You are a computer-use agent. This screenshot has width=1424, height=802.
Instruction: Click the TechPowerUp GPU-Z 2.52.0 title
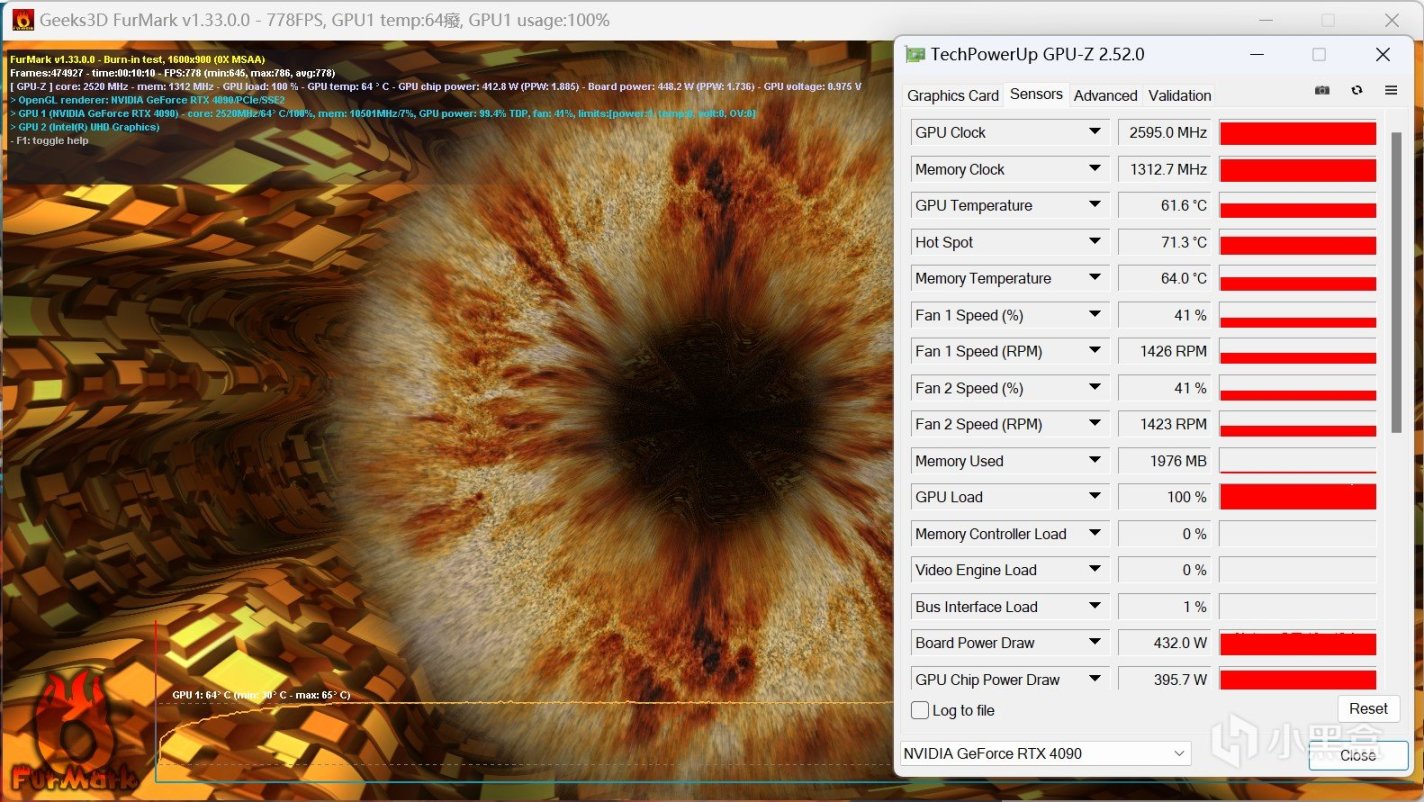[x=1037, y=54]
